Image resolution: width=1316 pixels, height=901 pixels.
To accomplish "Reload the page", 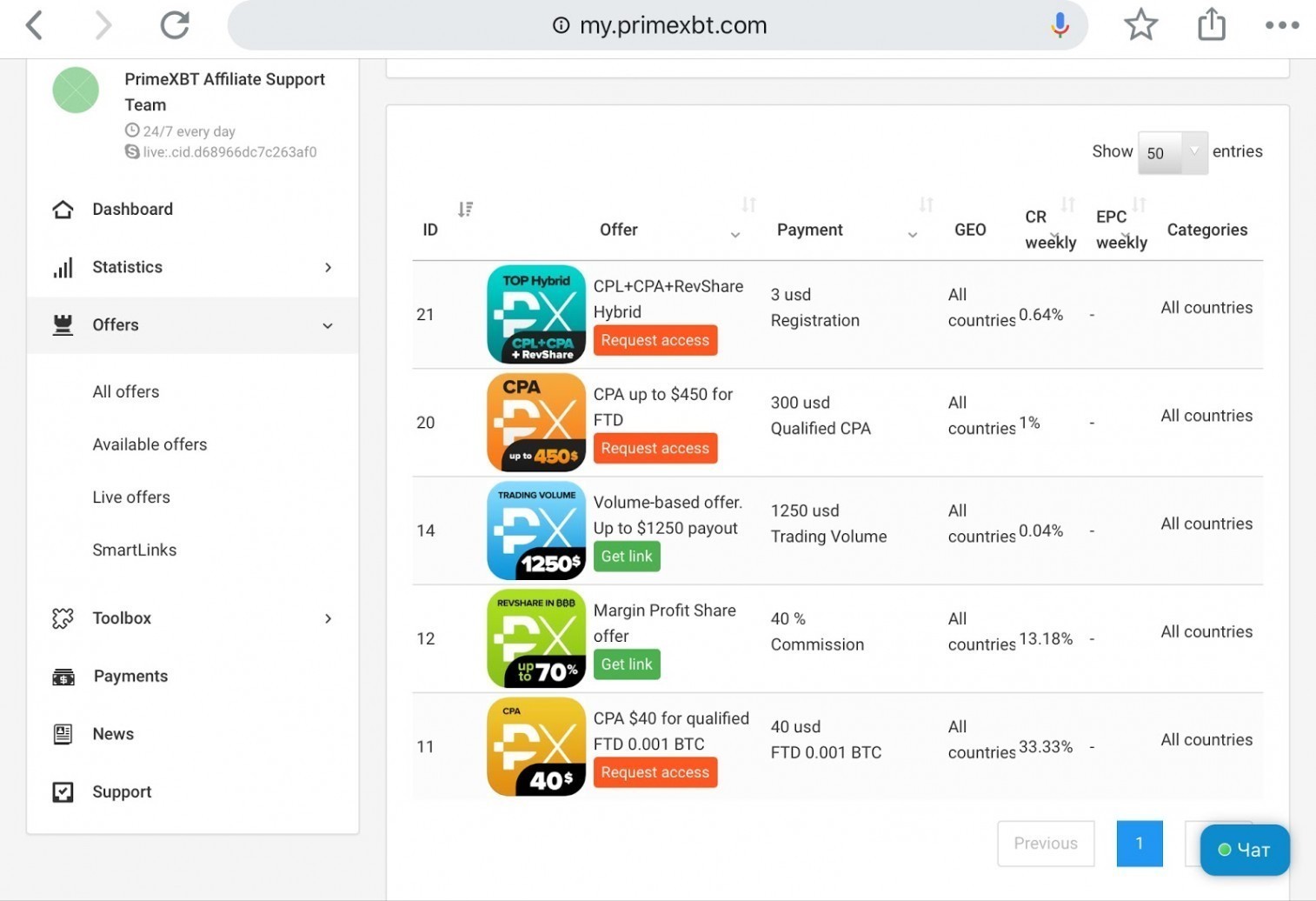I will pos(175,25).
